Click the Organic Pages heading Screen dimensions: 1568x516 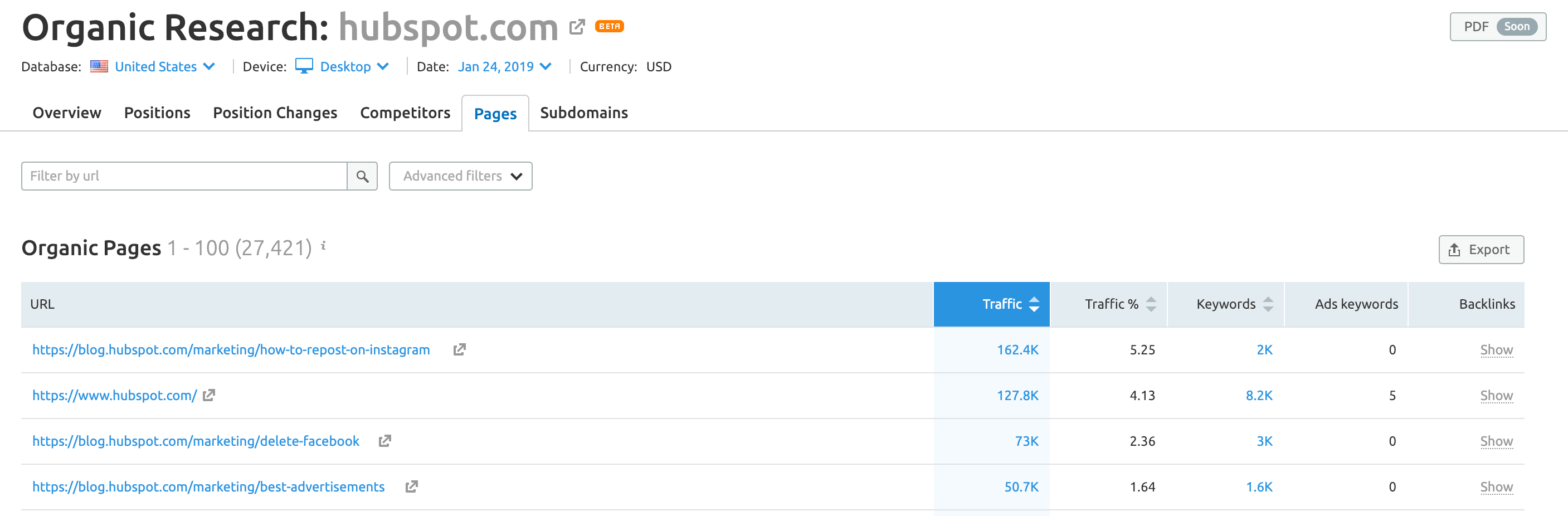(91, 247)
